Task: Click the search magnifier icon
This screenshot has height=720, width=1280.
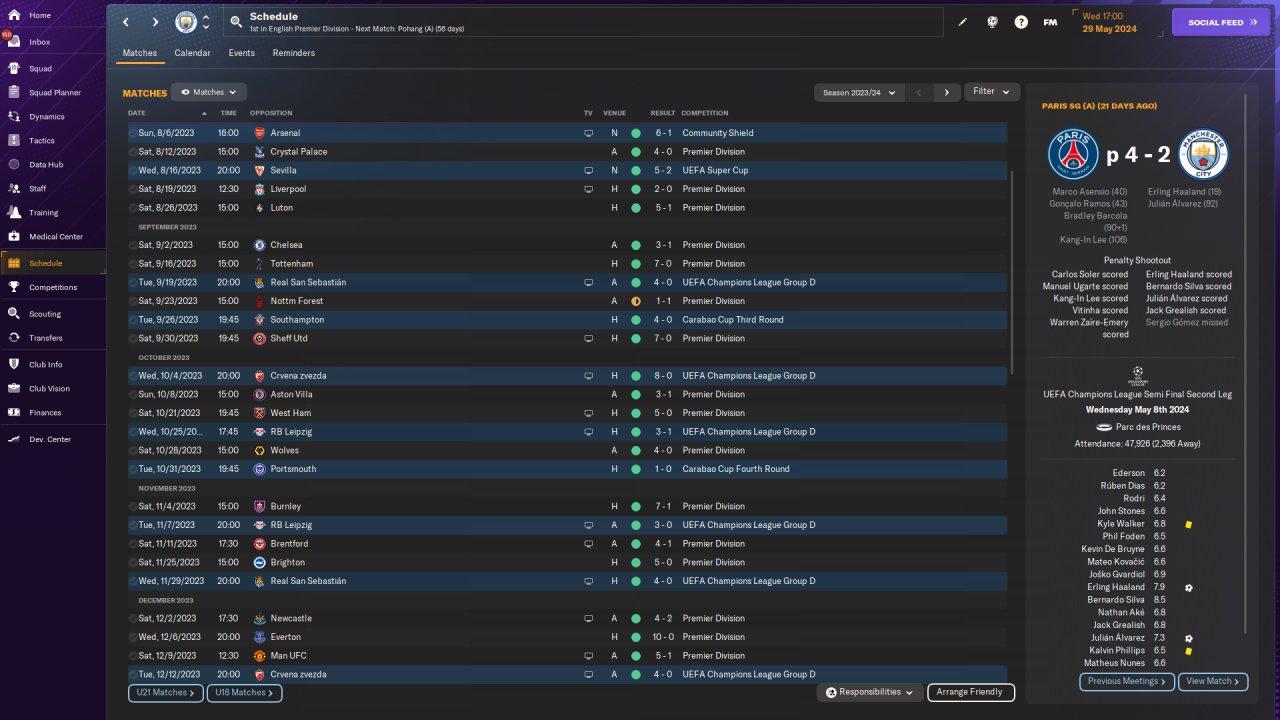Action: coord(235,22)
